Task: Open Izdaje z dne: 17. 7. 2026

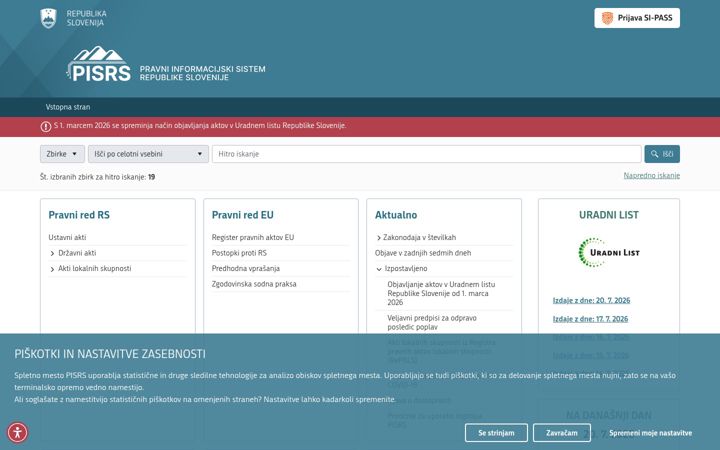Action: click(x=590, y=319)
